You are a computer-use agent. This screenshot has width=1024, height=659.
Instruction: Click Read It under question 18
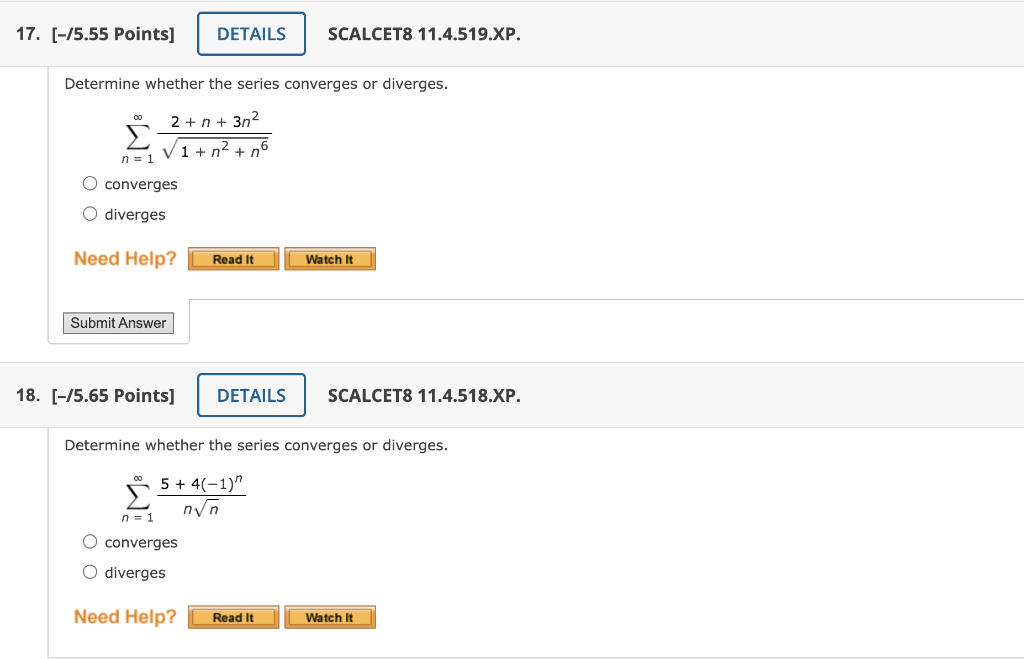(x=233, y=617)
